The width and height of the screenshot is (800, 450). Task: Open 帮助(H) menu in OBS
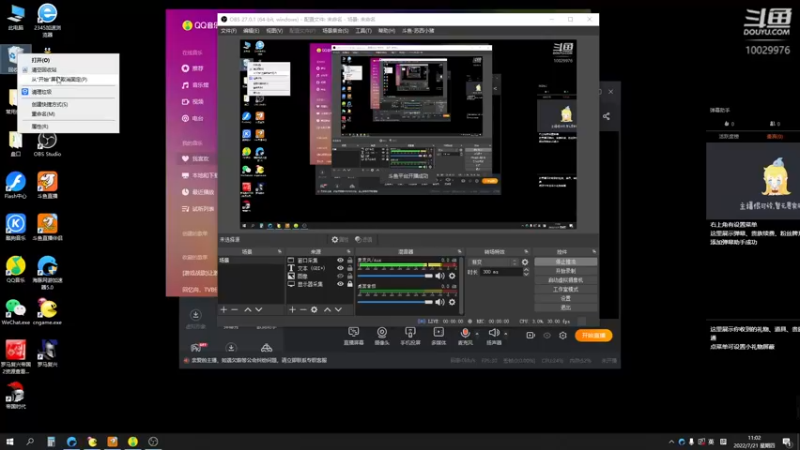click(x=386, y=31)
